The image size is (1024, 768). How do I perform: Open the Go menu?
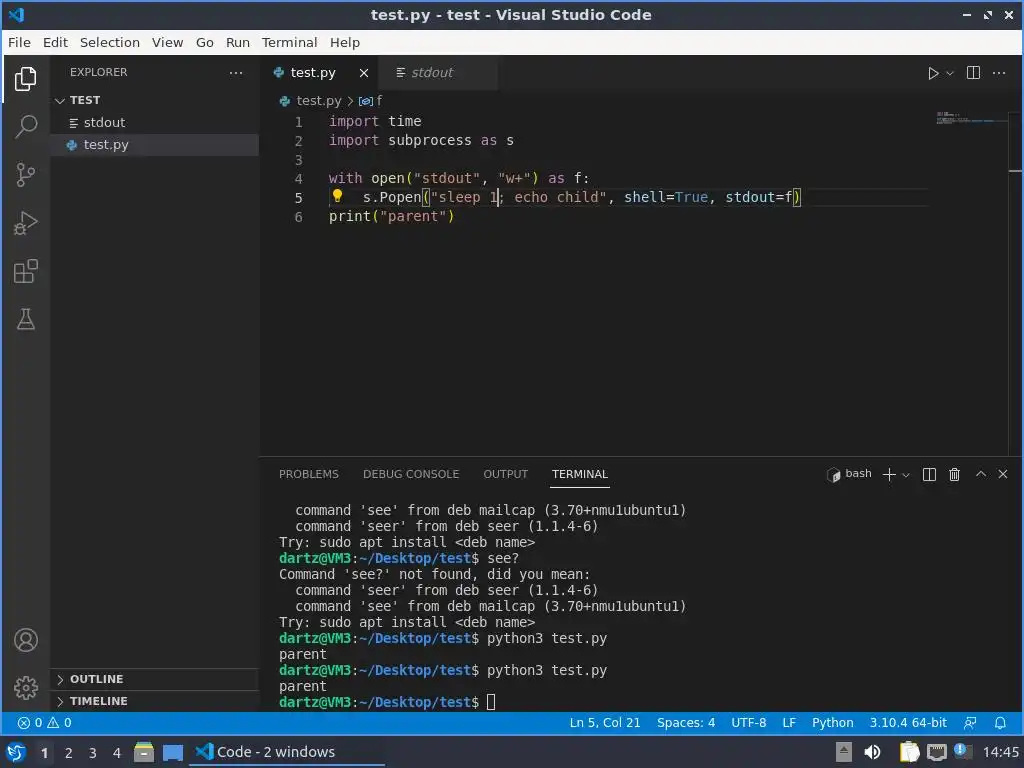[x=204, y=42]
